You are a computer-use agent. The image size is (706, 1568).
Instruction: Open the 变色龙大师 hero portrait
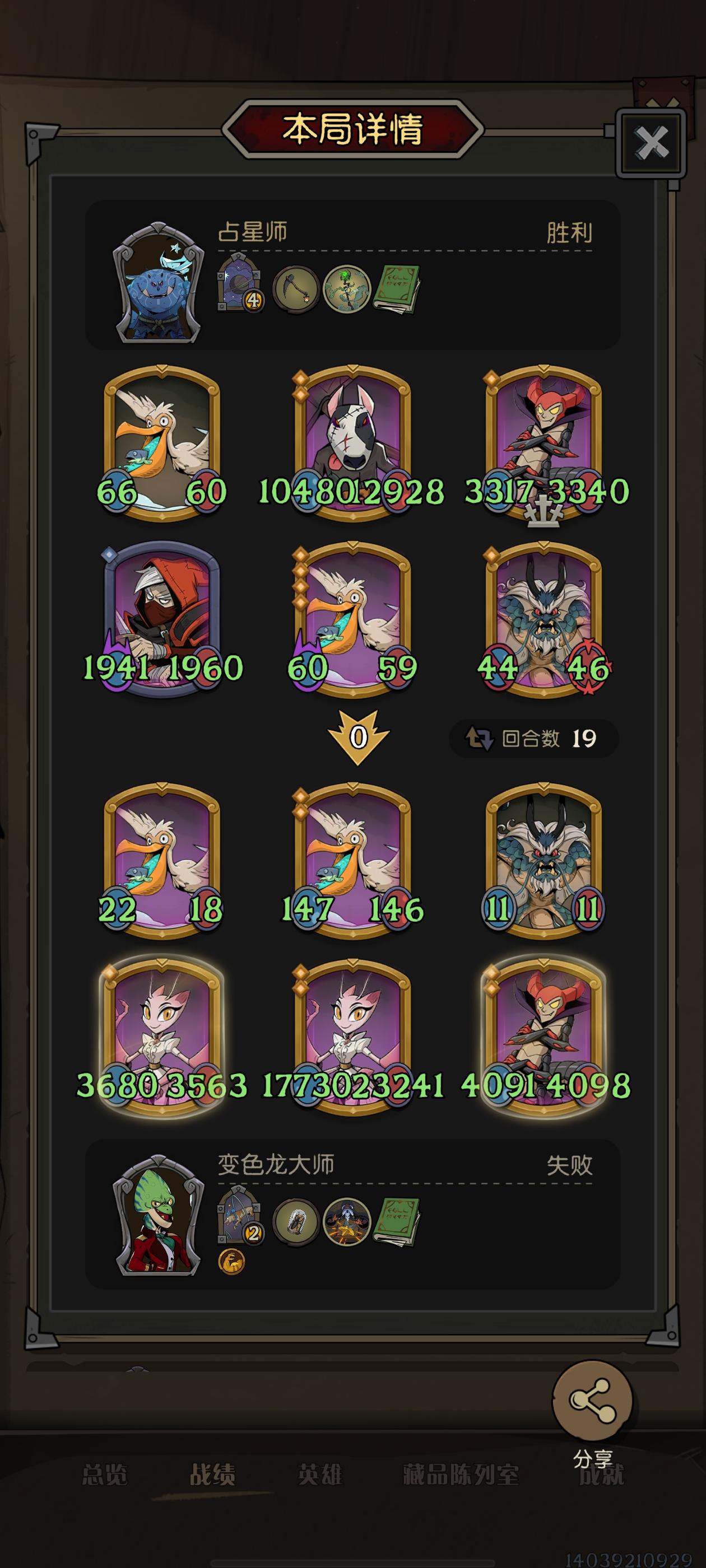click(x=158, y=1215)
